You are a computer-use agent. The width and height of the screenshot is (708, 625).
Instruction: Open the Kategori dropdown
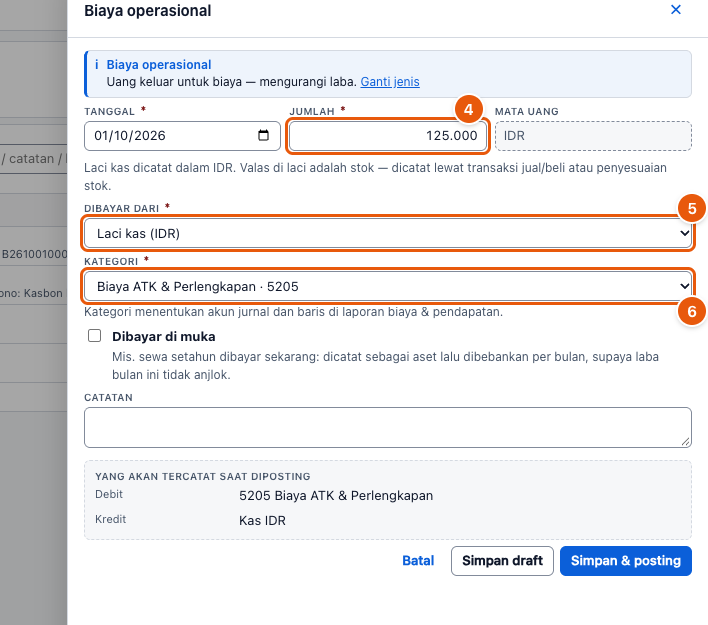(387, 286)
